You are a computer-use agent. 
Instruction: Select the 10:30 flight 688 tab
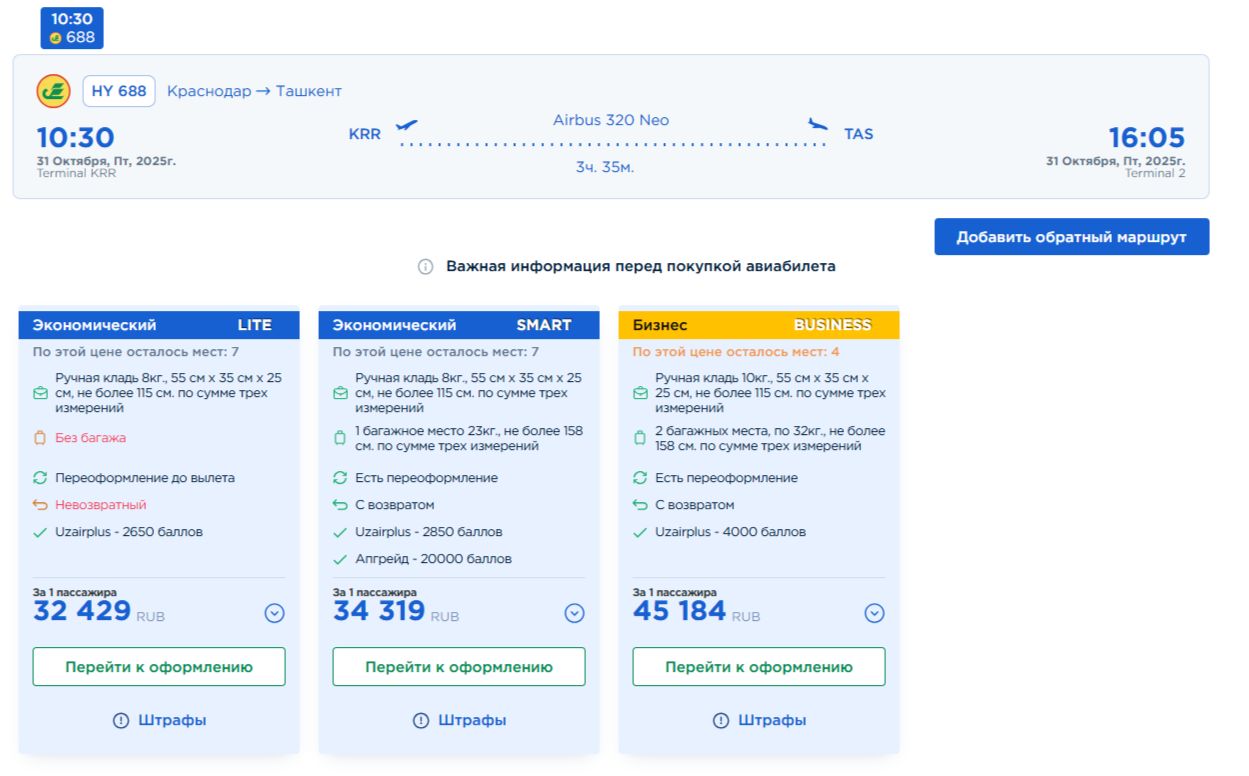click(71, 28)
